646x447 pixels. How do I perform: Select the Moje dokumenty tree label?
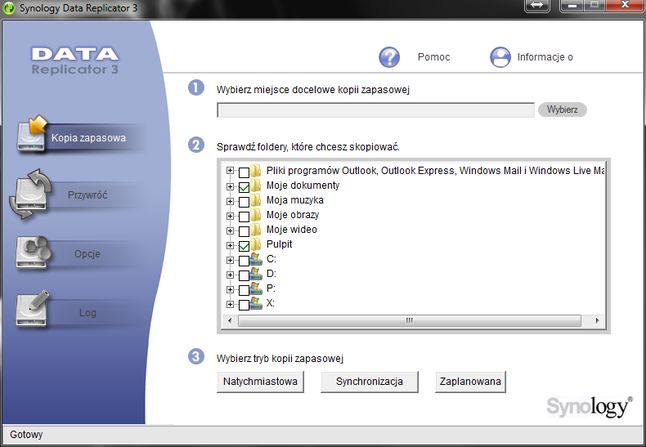[303, 185]
